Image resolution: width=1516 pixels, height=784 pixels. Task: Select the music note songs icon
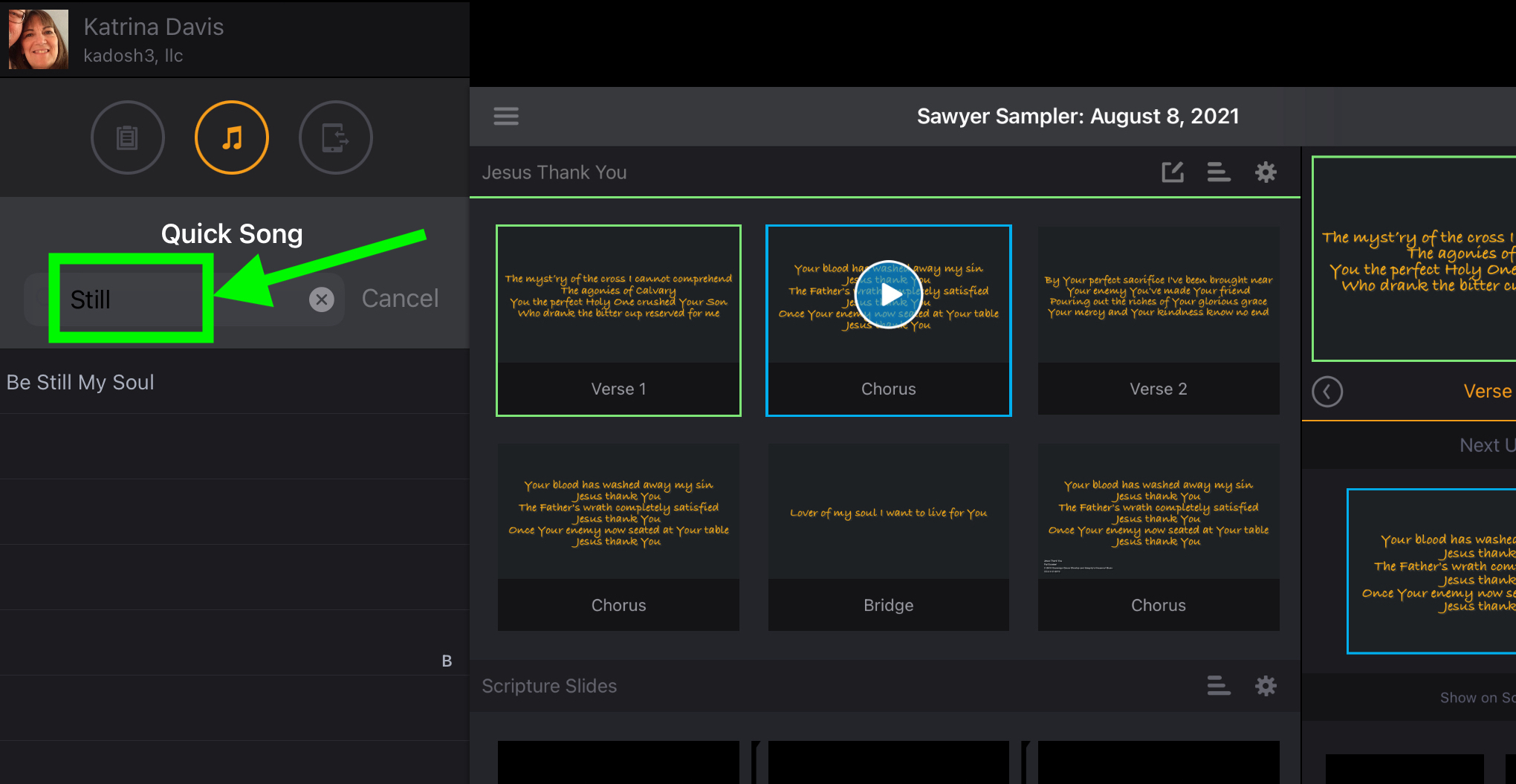[x=232, y=137]
